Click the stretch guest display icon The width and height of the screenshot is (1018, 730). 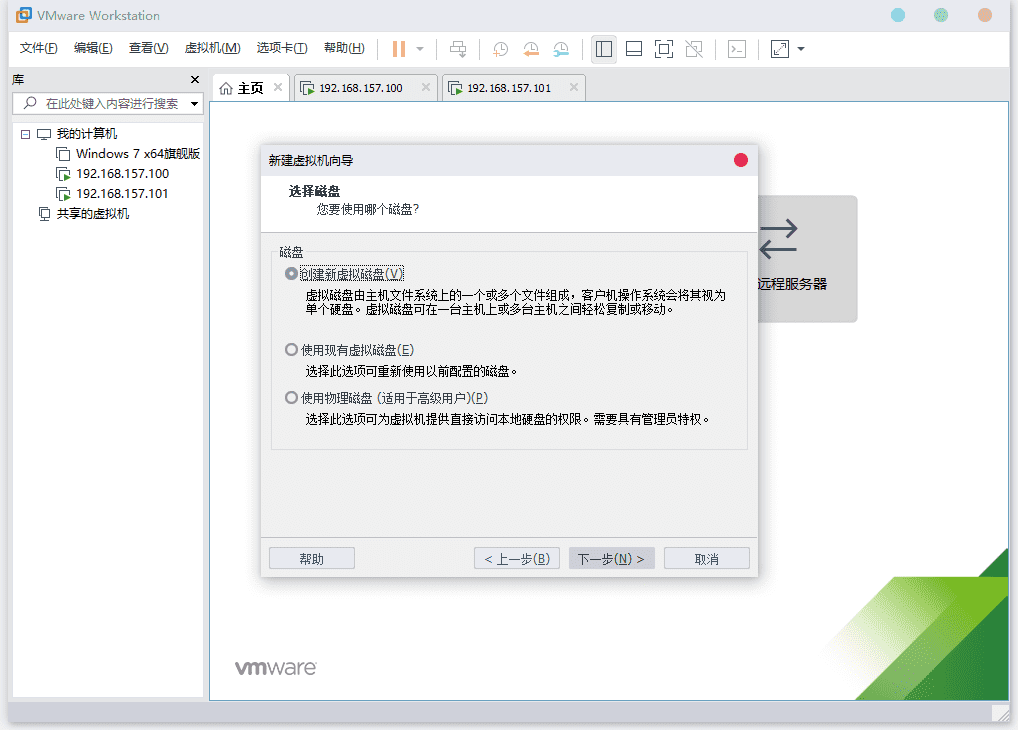pos(780,49)
